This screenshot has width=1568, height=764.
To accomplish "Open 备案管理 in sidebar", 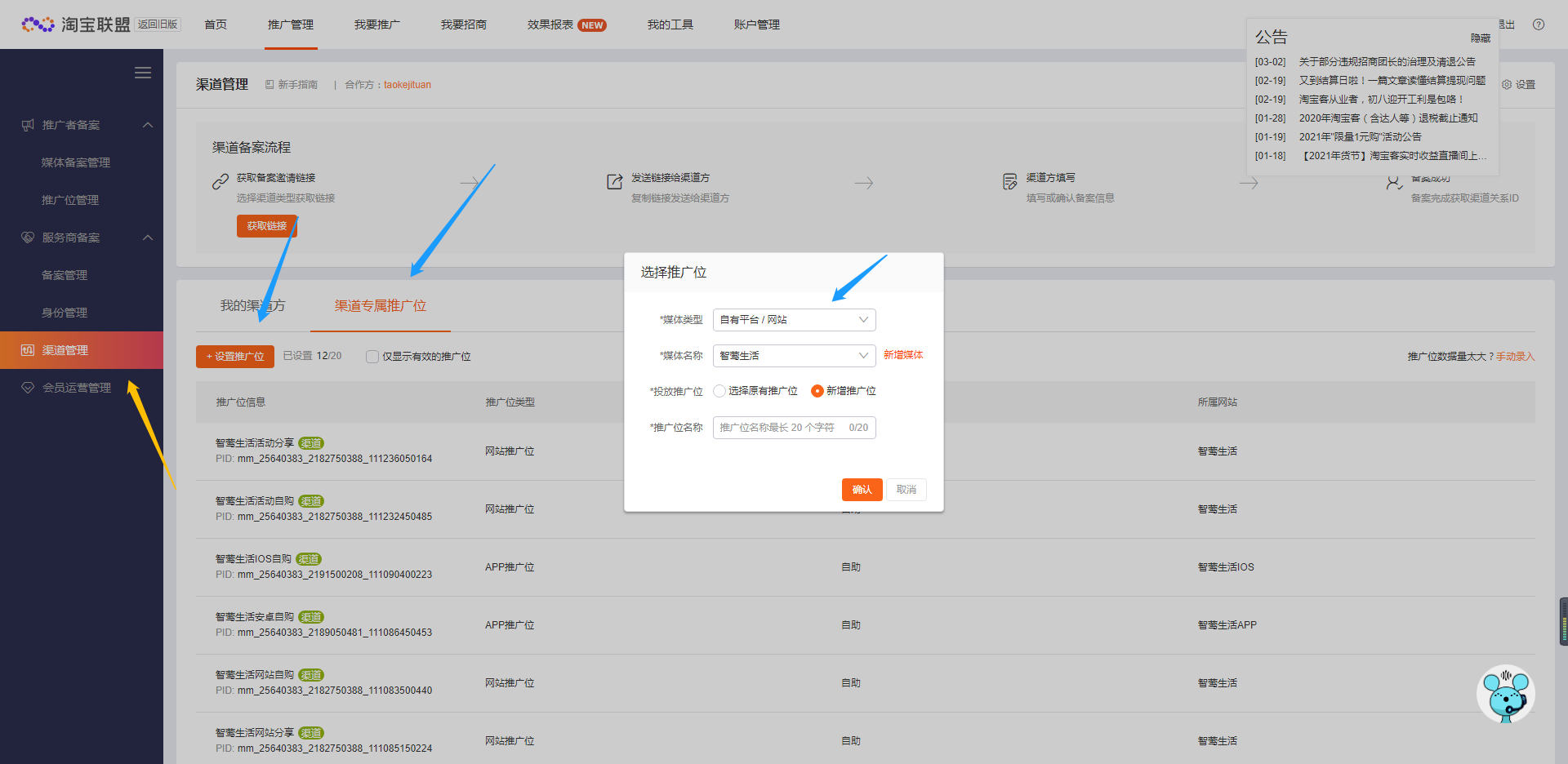I will pos(65,275).
